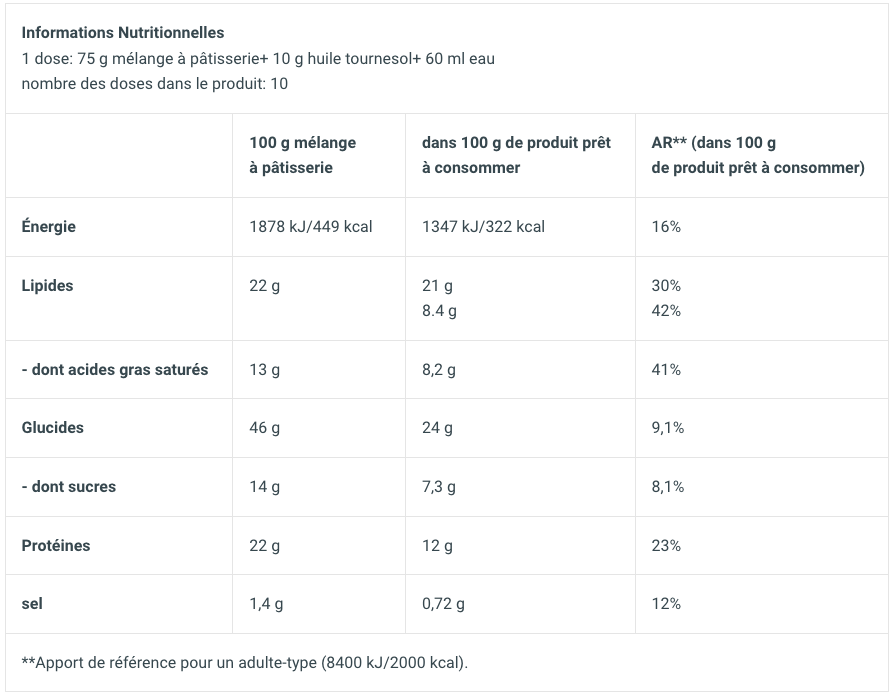This screenshot has width=890, height=696.
Task: Select the Énergie row label
Action: point(49,227)
